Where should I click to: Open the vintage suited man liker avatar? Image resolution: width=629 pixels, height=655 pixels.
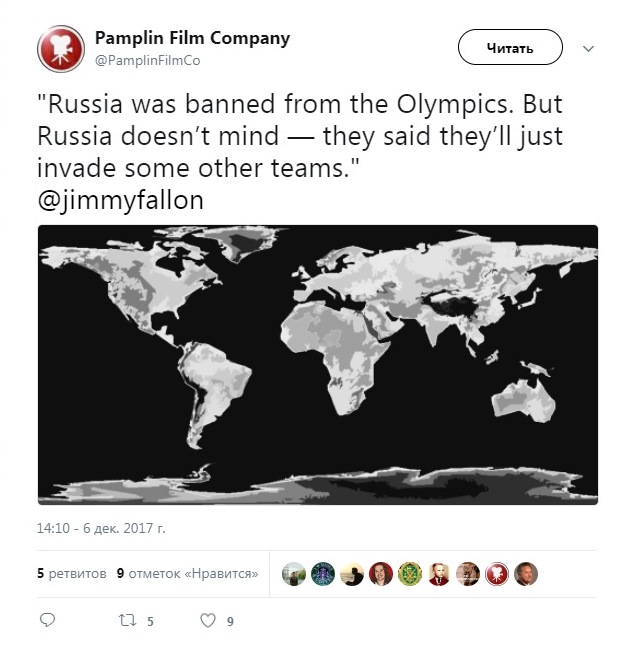coord(439,573)
